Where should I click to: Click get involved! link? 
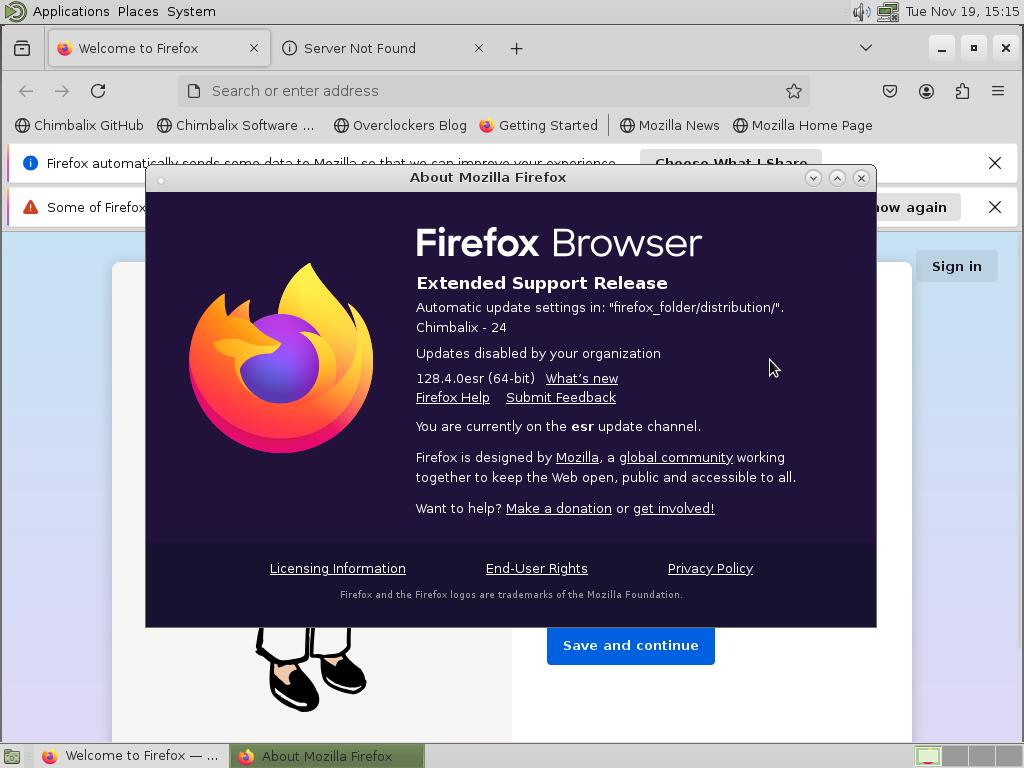pos(674,509)
